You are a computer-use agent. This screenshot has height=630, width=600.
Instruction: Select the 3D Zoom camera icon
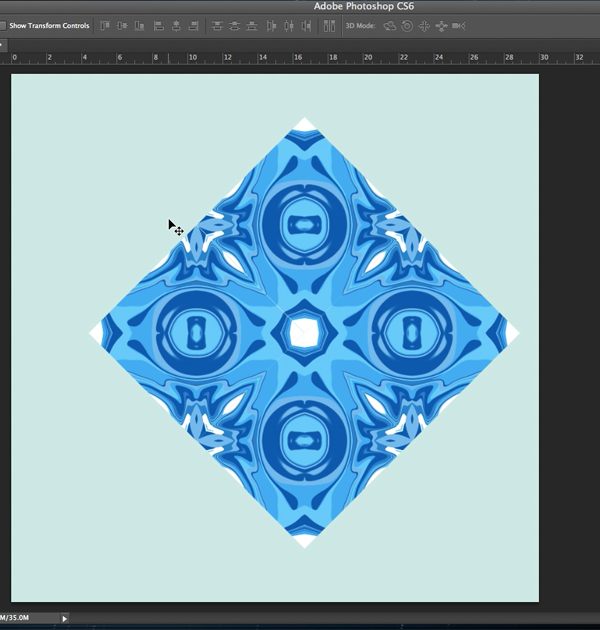point(459,26)
